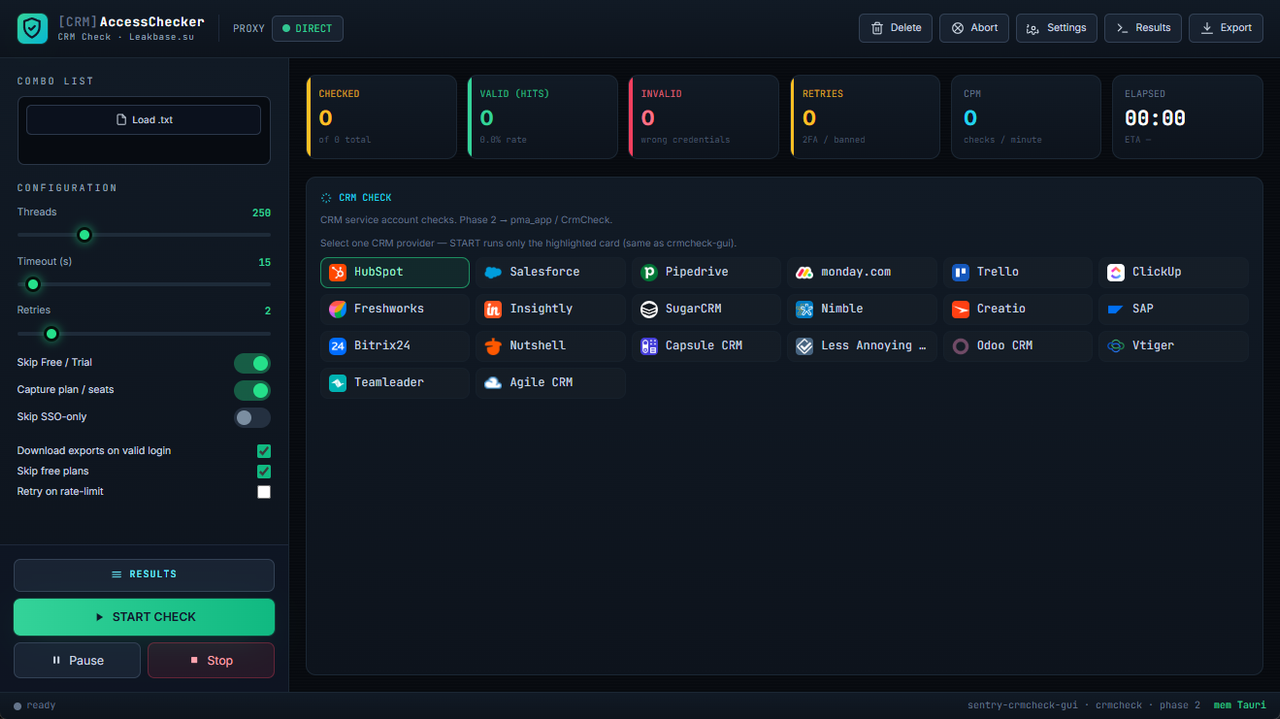Viewport: 1280px width, 719px height.
Task: Open Settings from the top bar
Action: coord(1057,28)
